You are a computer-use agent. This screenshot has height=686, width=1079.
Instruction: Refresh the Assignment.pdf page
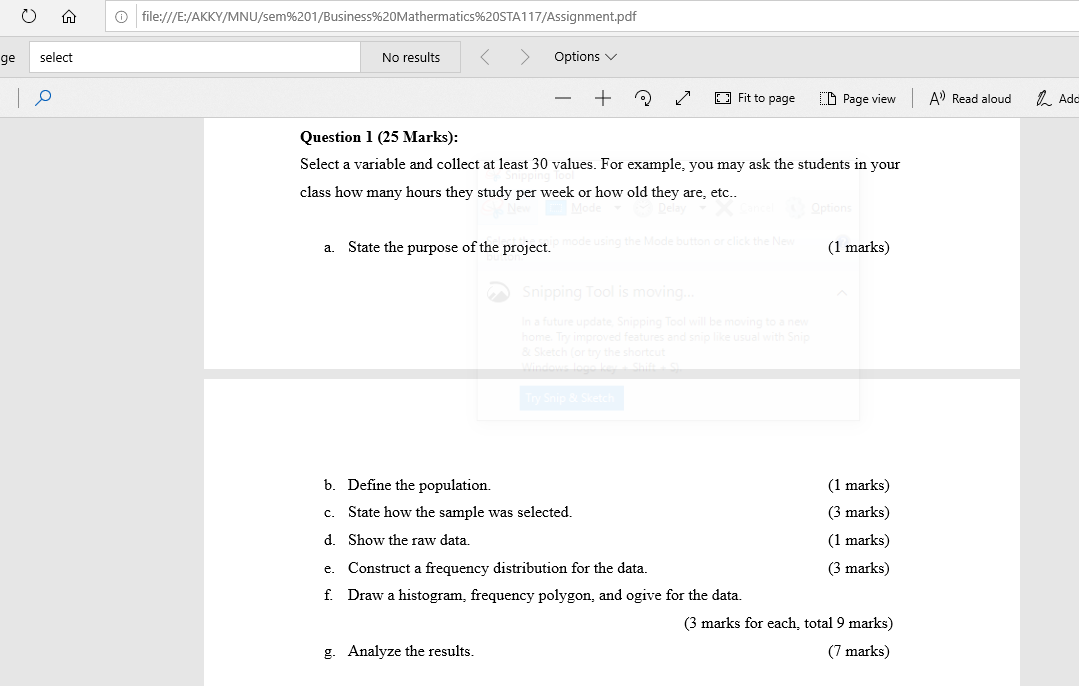tap(27, 16)
